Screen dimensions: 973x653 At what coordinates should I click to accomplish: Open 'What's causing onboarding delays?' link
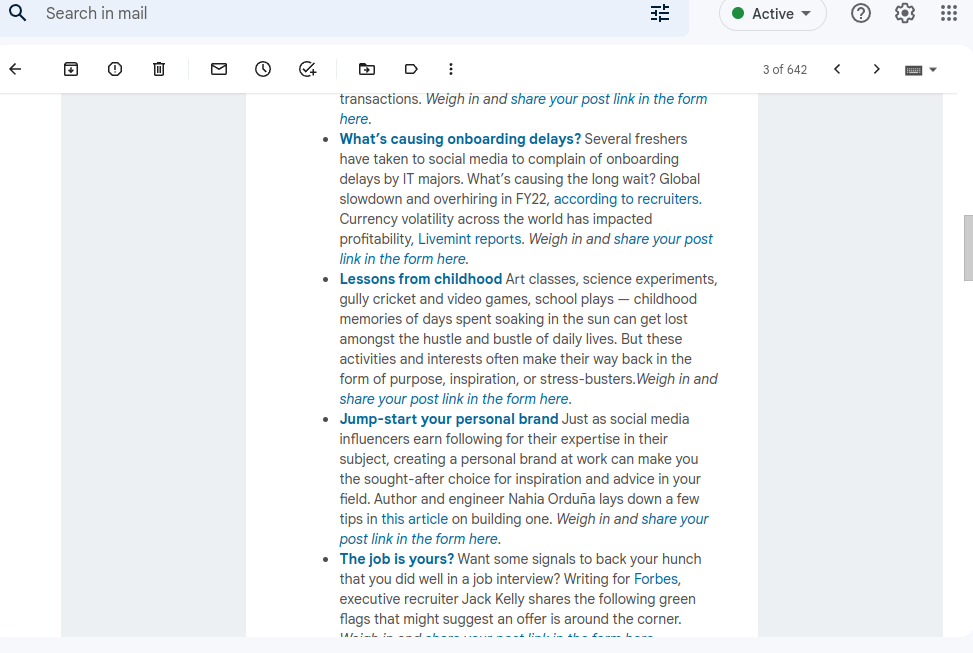pos(460,139)
